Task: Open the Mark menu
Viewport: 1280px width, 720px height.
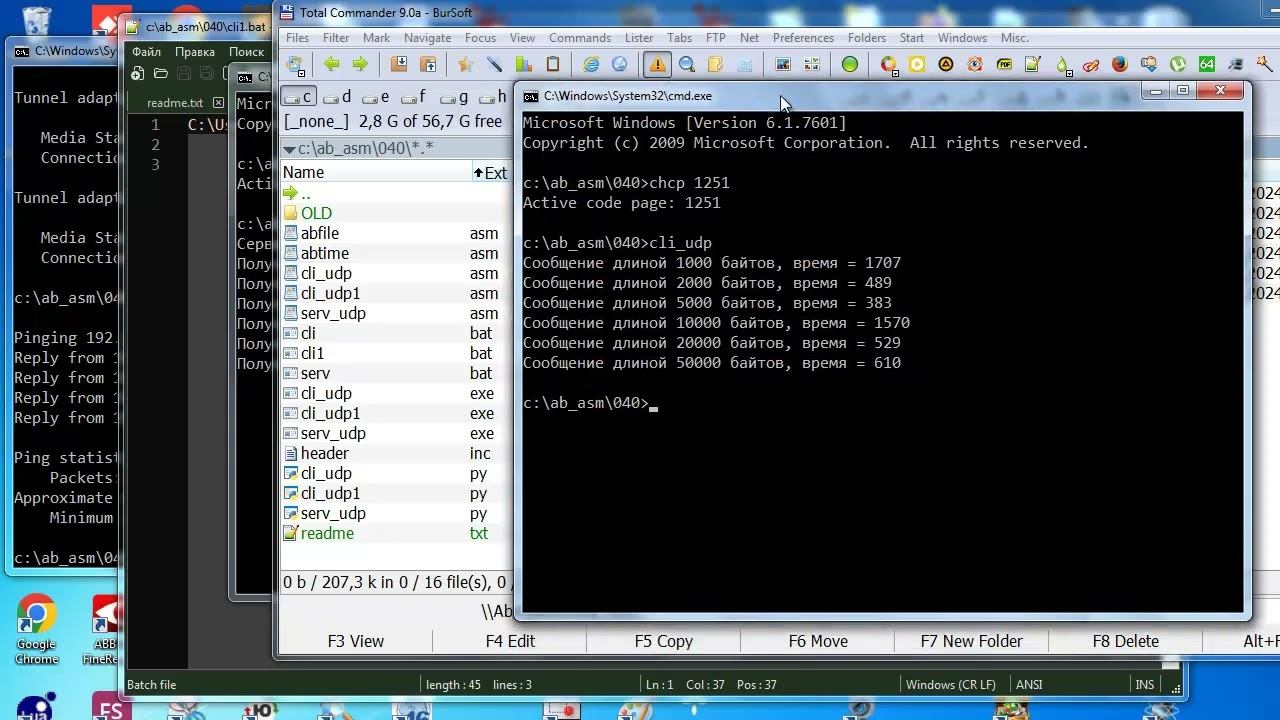Action: coord(376,38)
